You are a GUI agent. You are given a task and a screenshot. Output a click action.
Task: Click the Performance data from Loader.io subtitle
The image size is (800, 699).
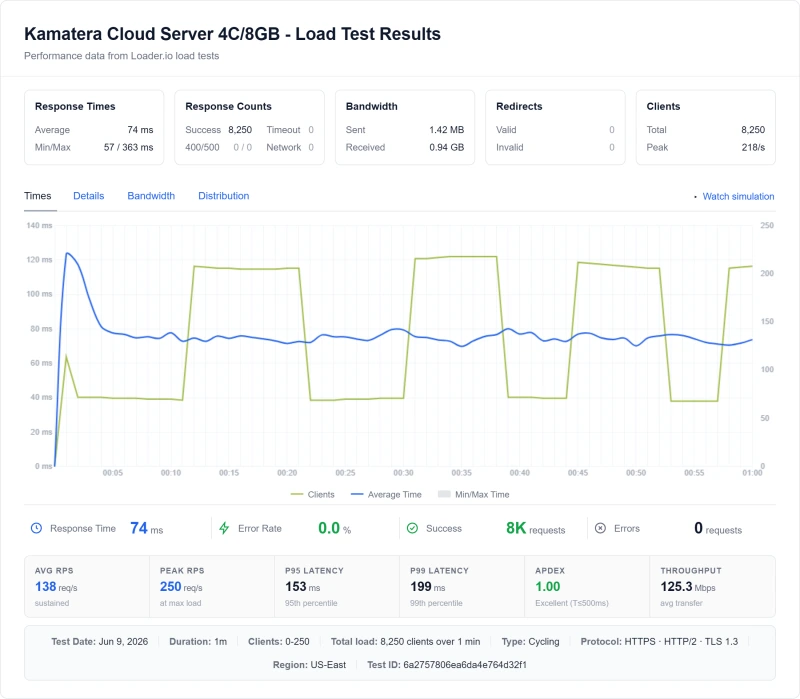click(121, 56)
